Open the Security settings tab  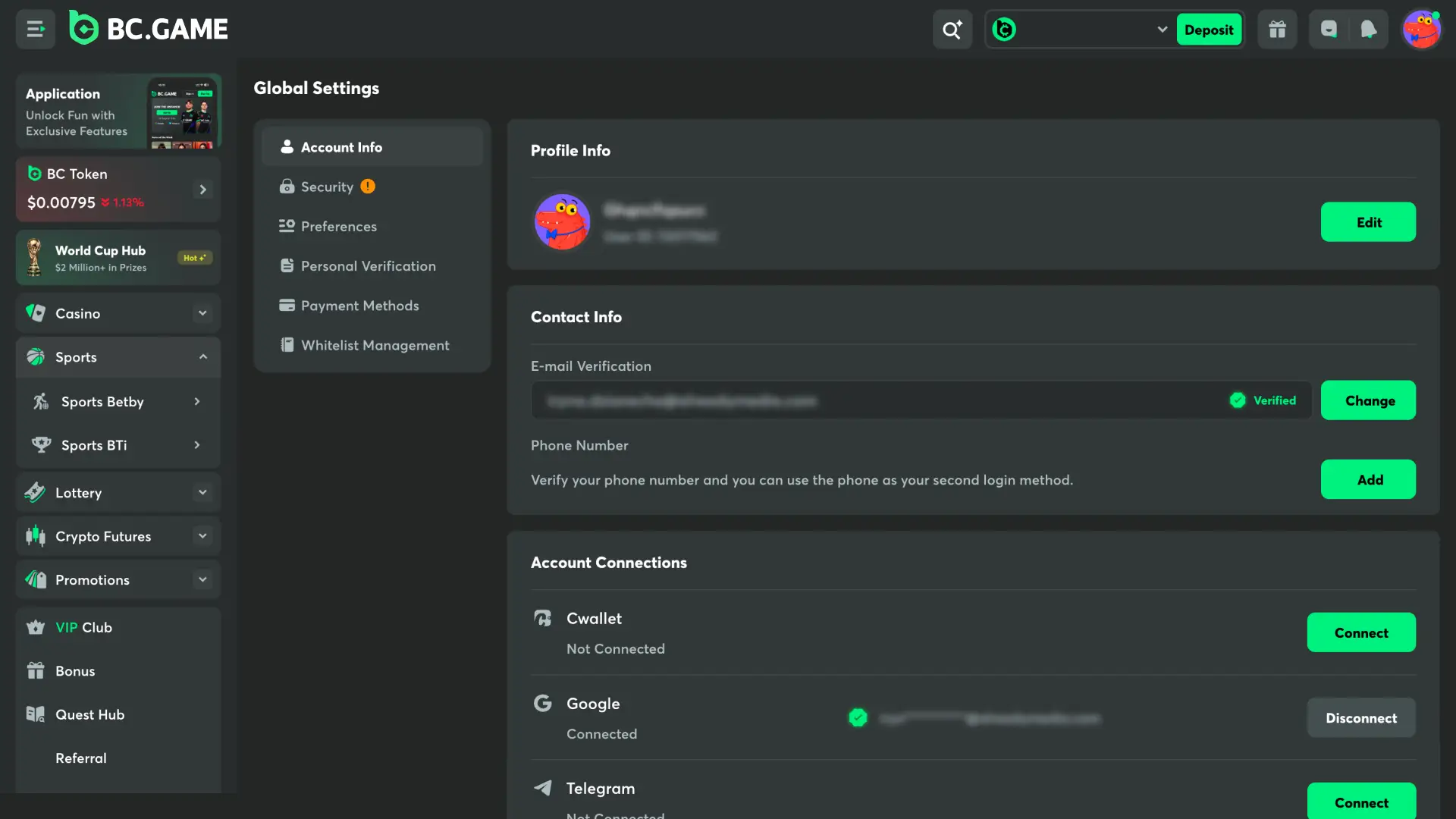click(372, 187)
